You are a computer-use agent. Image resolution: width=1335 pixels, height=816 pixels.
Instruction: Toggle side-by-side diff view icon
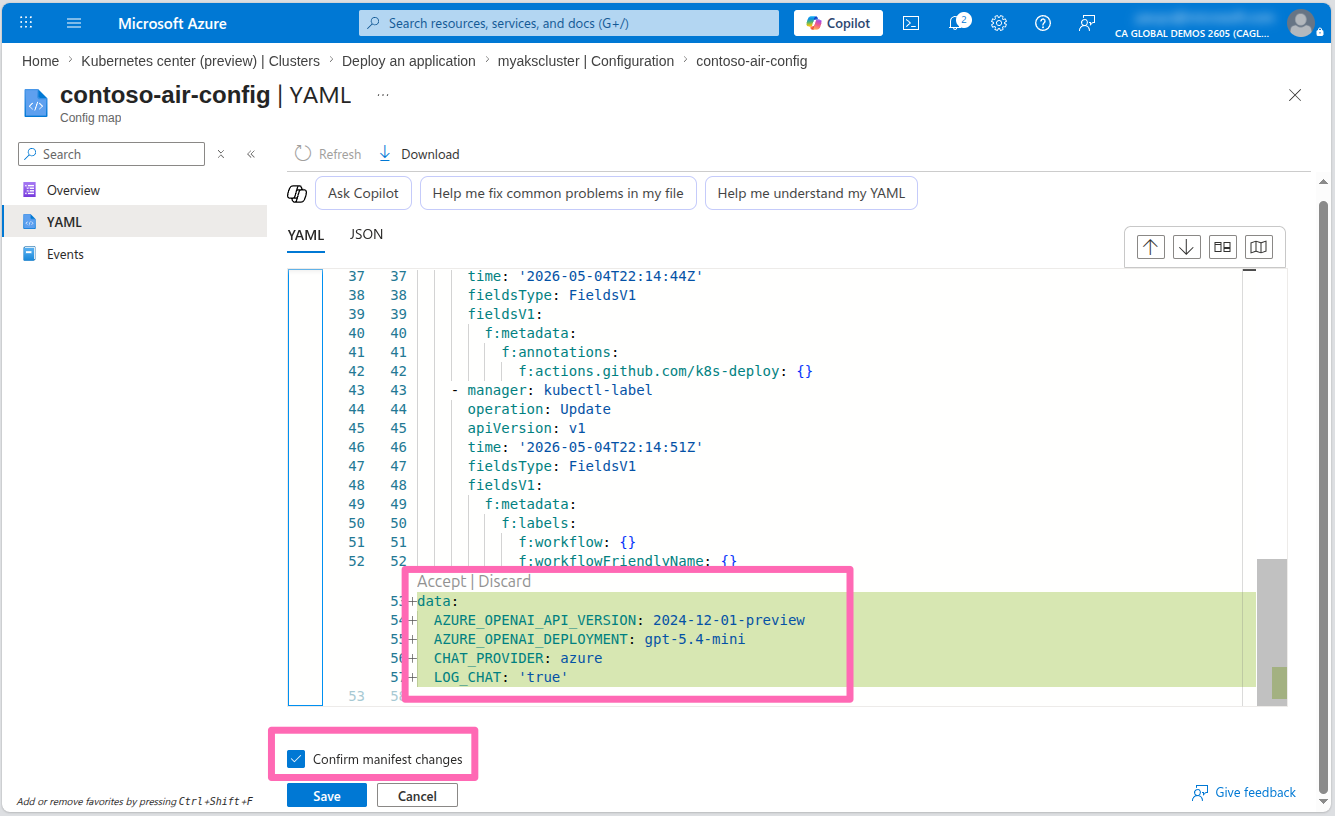tap(1223, 247)
